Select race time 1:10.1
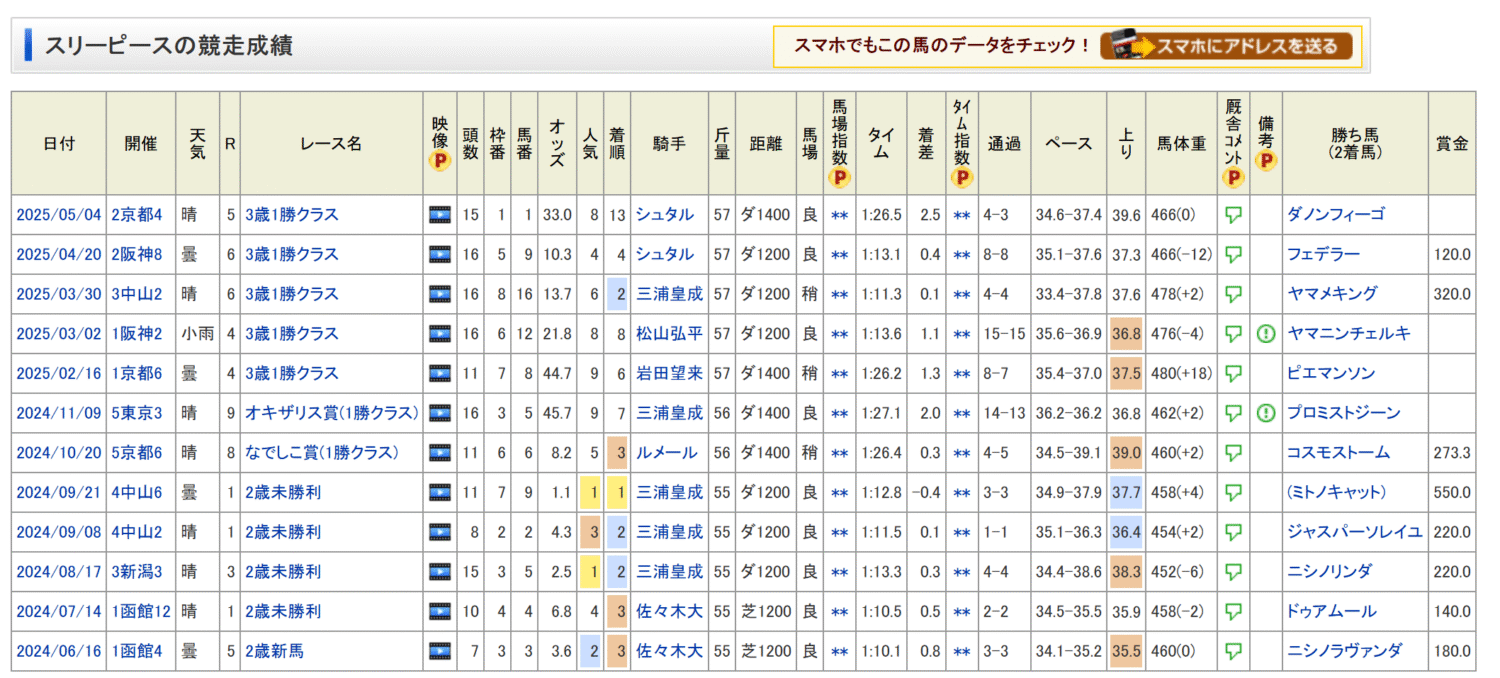Screen dimensions: 1500x678 click(883, 651)
